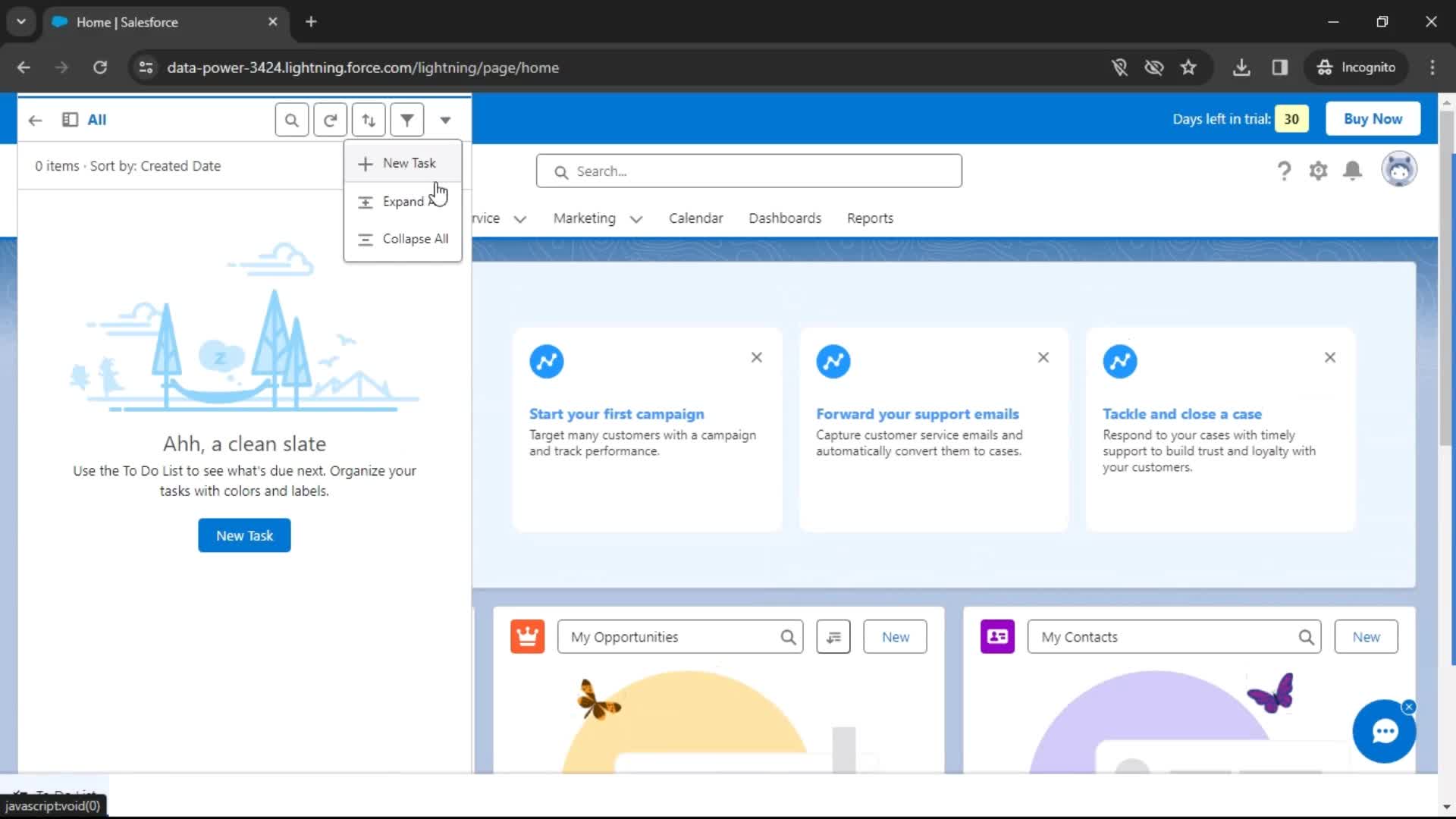Click the Incognito indicator
The image size is (1456, 819).
tap(1356, 67)
